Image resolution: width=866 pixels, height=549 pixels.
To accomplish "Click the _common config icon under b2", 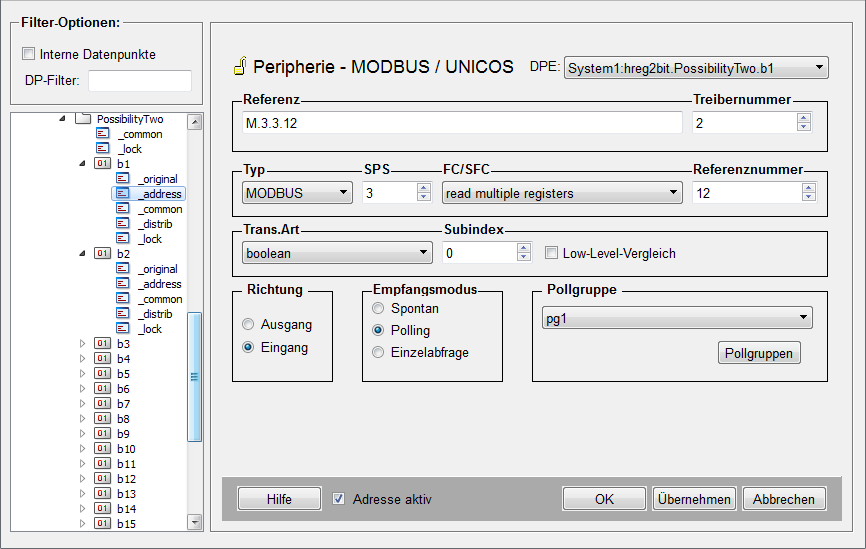I will point(123,299).
